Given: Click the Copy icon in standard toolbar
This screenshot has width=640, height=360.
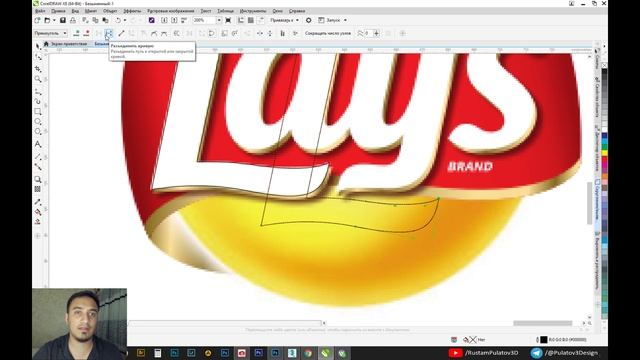Looking at the screenshot, I should coord(96,20).
